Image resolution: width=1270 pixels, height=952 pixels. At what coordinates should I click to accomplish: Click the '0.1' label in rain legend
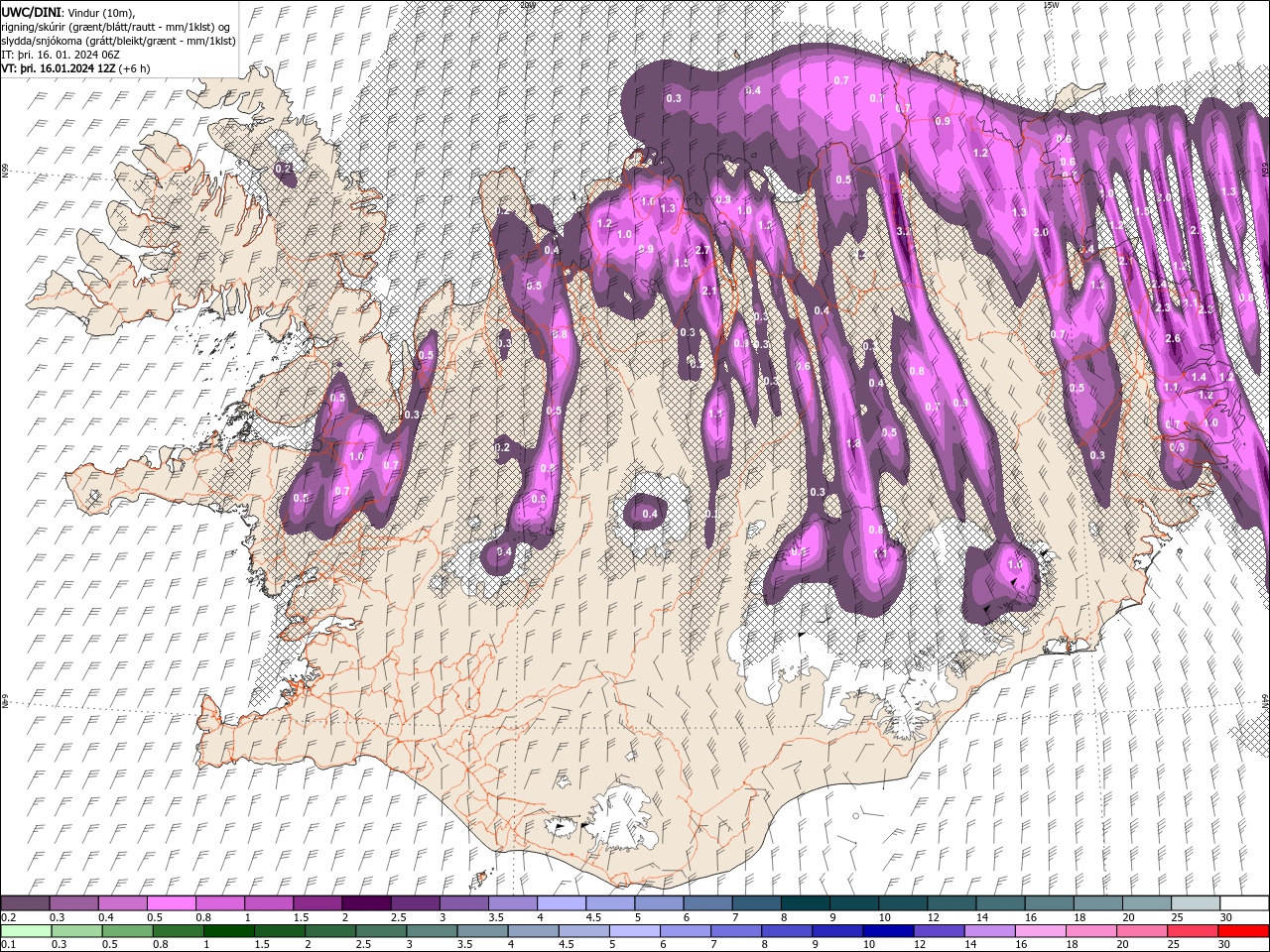coord(8,945)
